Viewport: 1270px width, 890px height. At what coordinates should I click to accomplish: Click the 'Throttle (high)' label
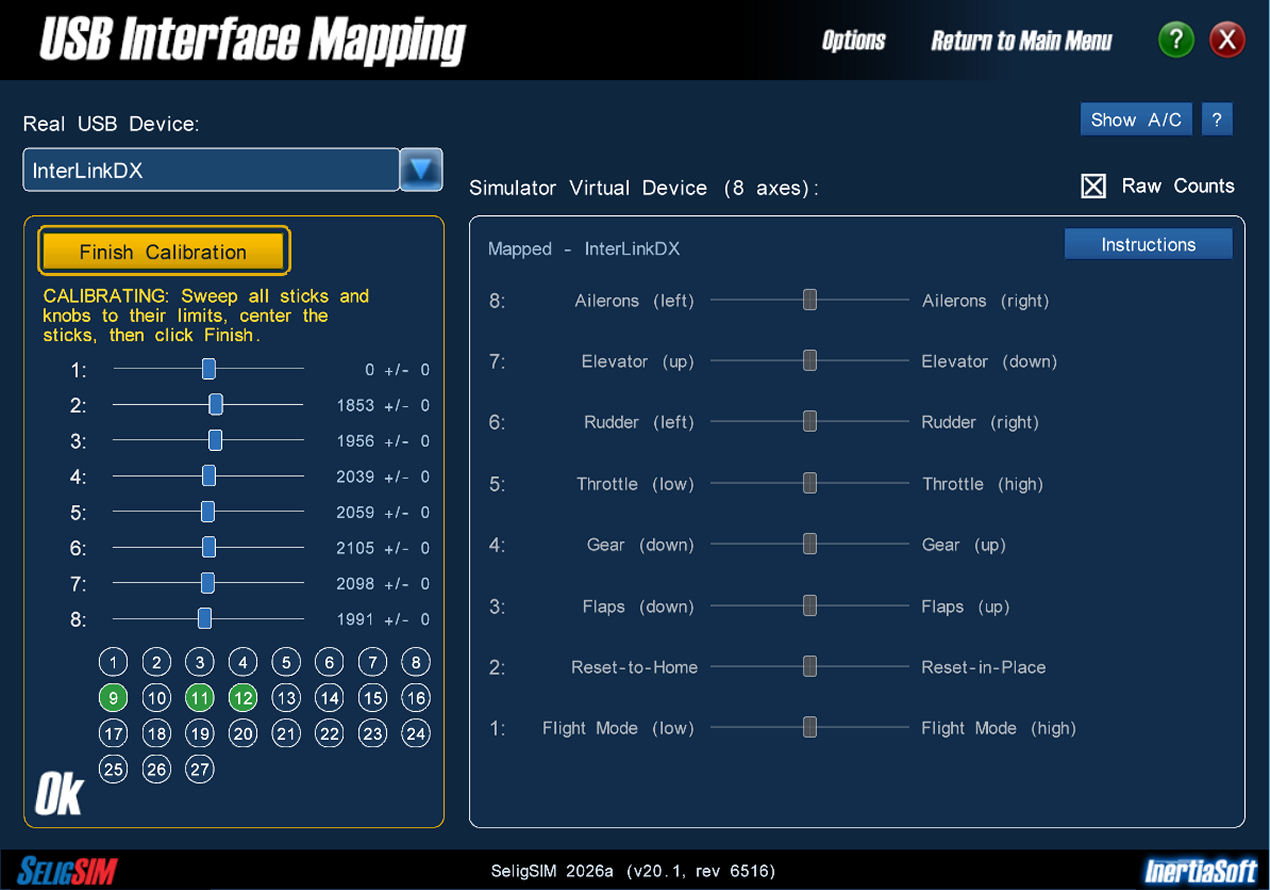click(x=982, y=484)
